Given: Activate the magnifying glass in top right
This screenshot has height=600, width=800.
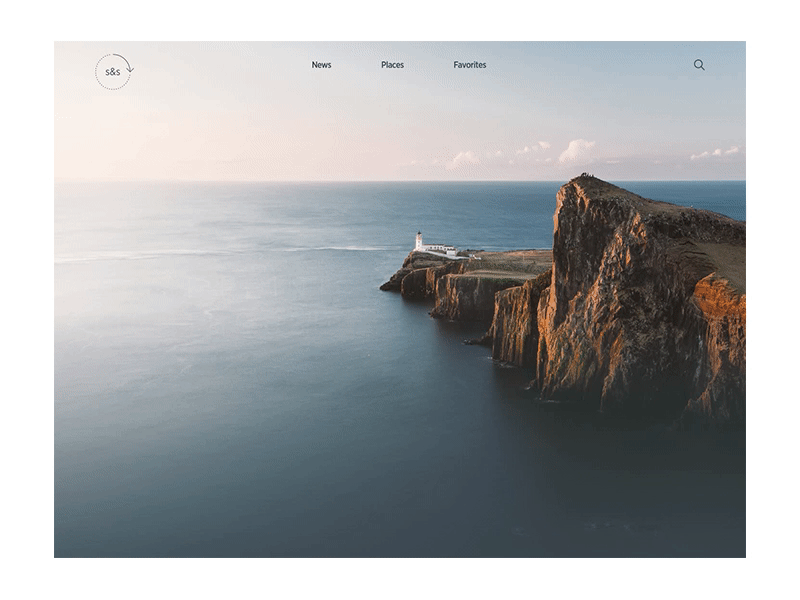Looking at the screenshot, I should click(x=699, y=63).
